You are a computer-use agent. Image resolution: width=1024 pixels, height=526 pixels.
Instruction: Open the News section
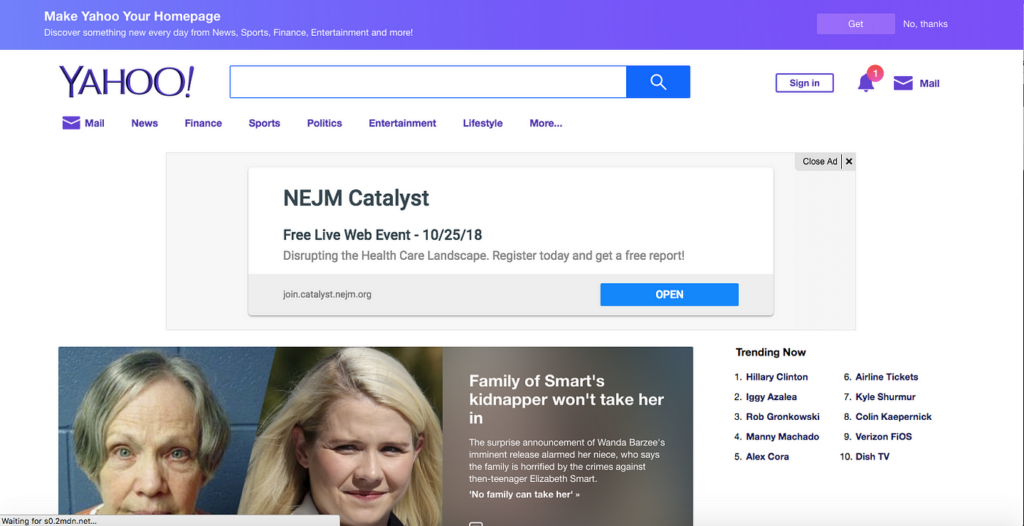point(144,123)
